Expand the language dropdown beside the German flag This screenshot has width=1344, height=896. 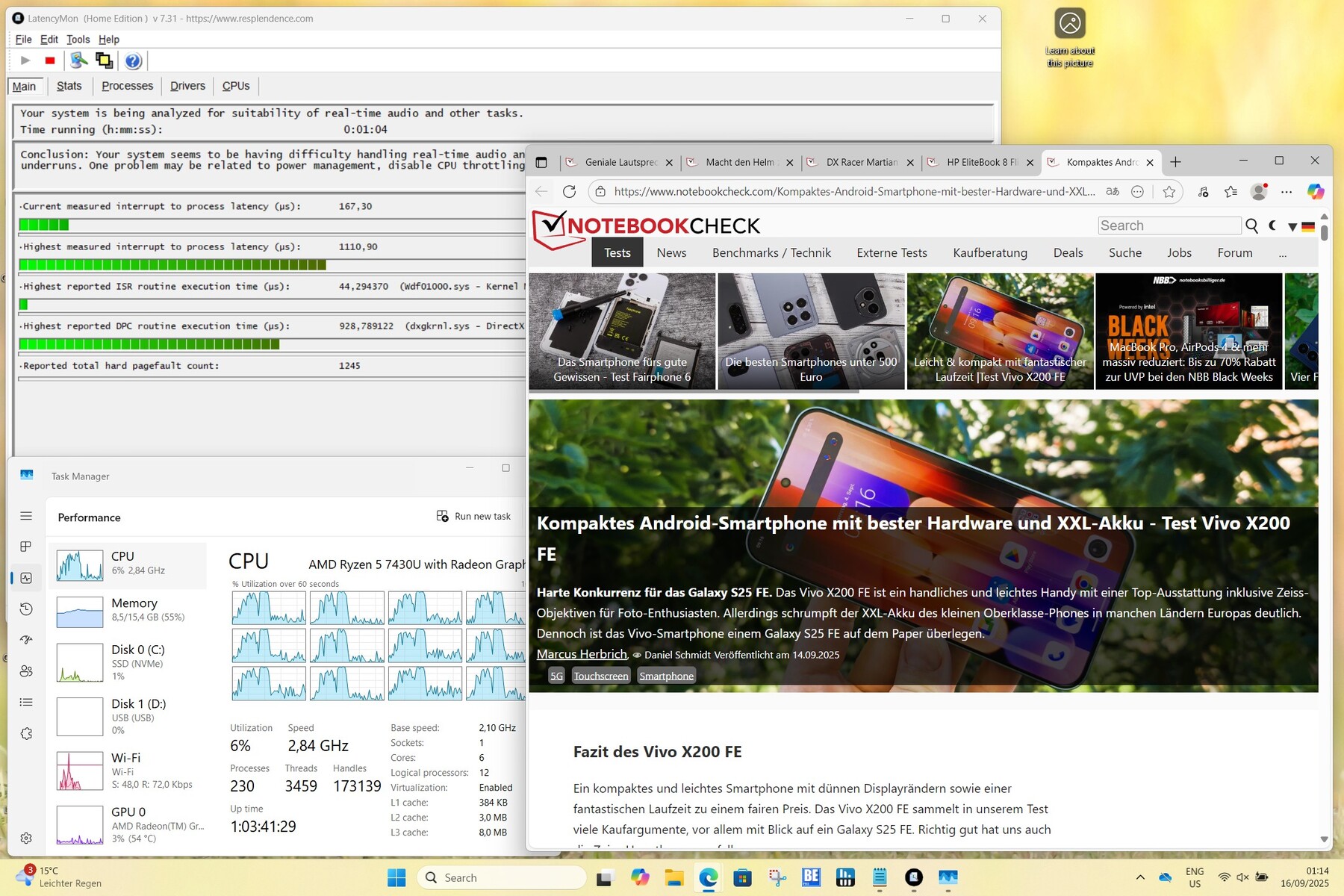click(1292, 227)
